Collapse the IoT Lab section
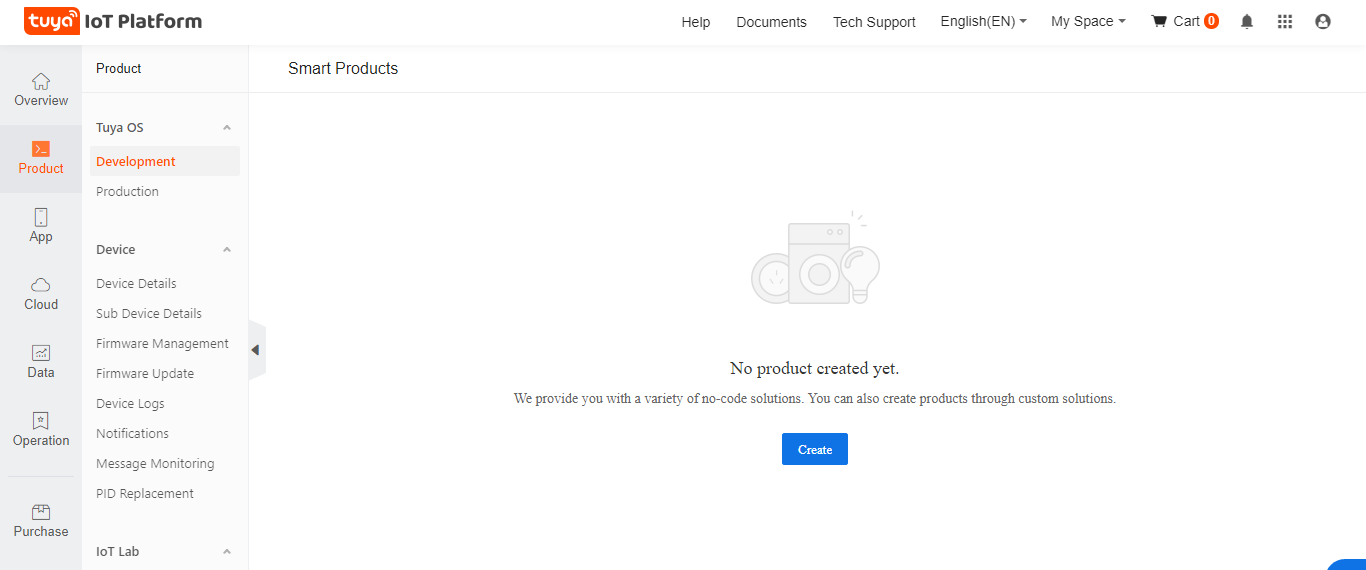 [x=227, y=552]
